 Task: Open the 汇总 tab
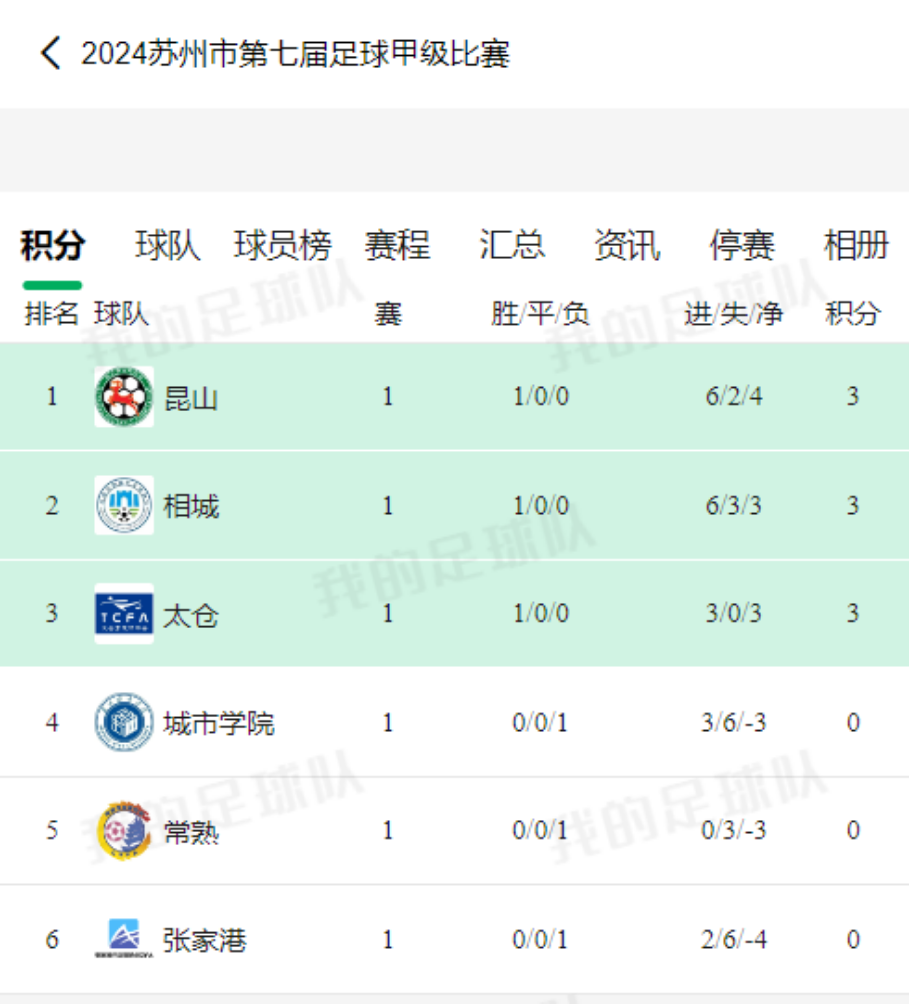pyautogui.click(x=512, y=245)
